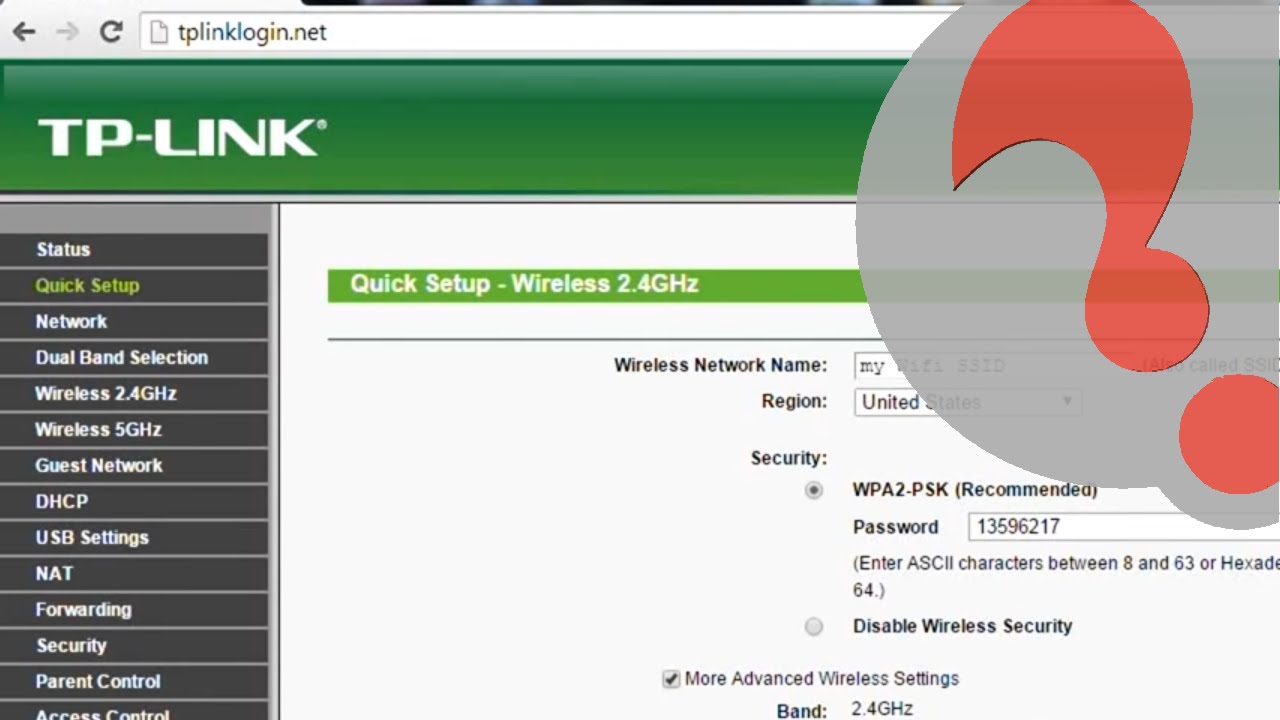Viewport: 1280px width, 720px height.
Task: Open the Wireless 5GHz menu item
Action: coord(134,430)
